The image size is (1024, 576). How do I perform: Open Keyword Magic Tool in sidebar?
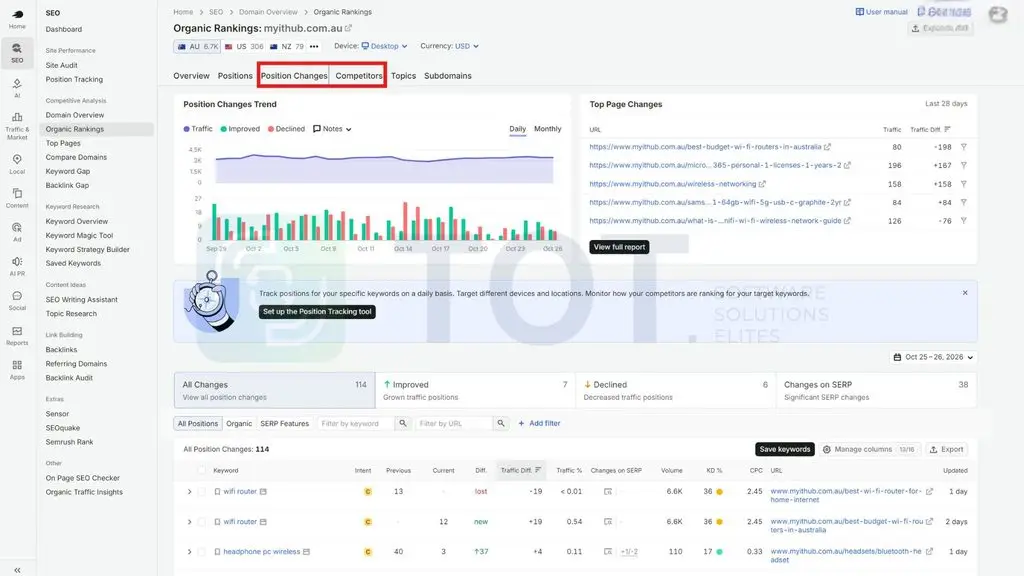click(79, 235)
